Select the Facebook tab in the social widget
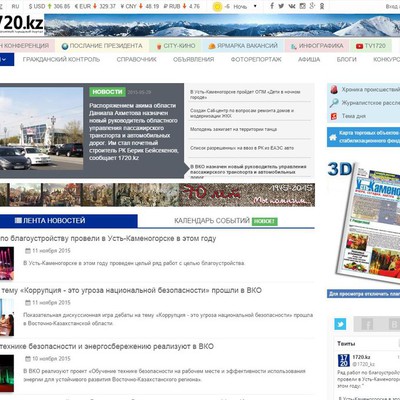Screen dimensions: 400x400 tap(367, 324)
